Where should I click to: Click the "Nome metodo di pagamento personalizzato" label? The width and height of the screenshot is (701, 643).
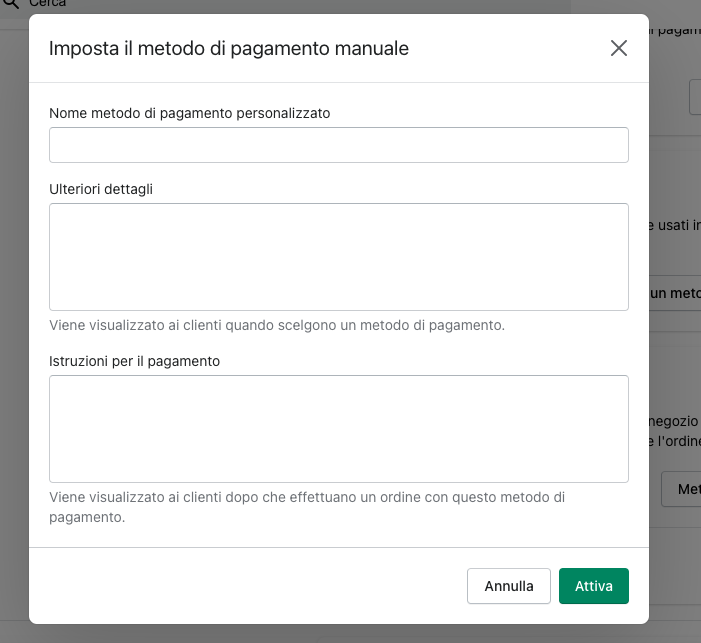tap(189, 113)
